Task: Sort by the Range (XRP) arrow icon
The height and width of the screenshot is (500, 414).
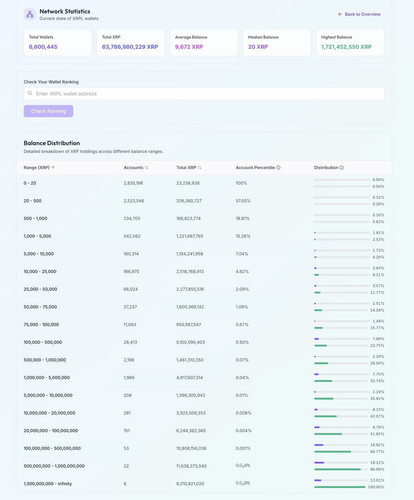Action: tap(53, 167)
